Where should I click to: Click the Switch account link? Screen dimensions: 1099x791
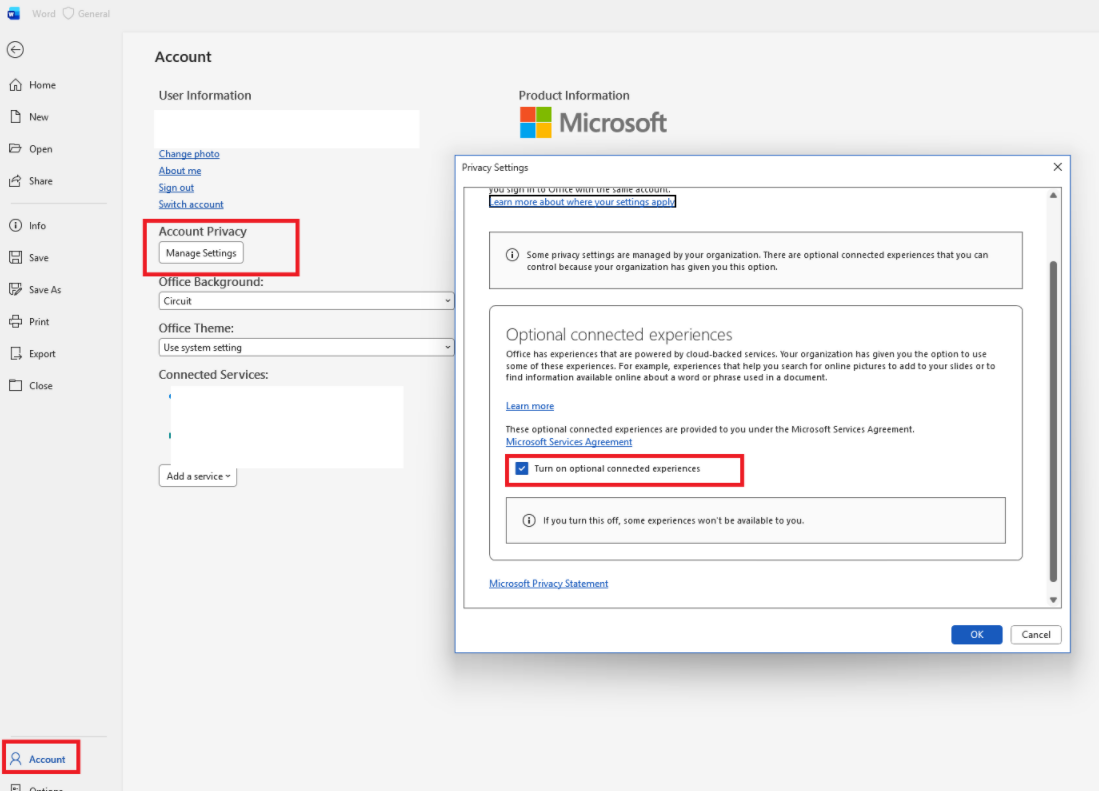(191, 204)
